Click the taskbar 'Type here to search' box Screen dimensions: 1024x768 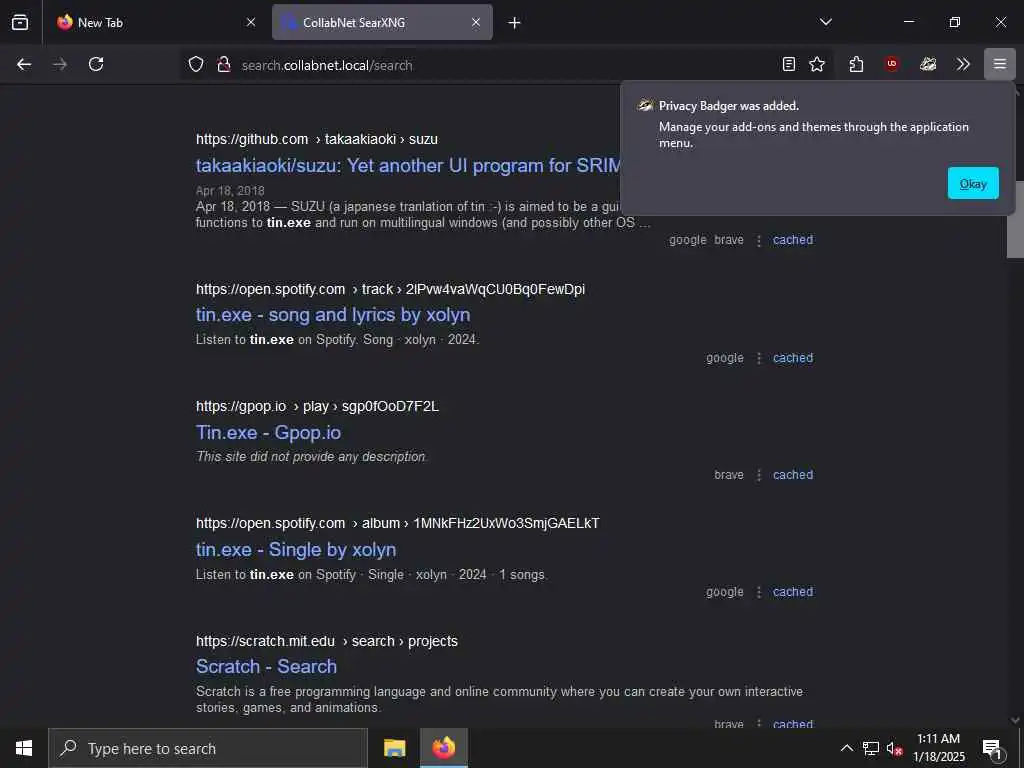click(208, 748)
